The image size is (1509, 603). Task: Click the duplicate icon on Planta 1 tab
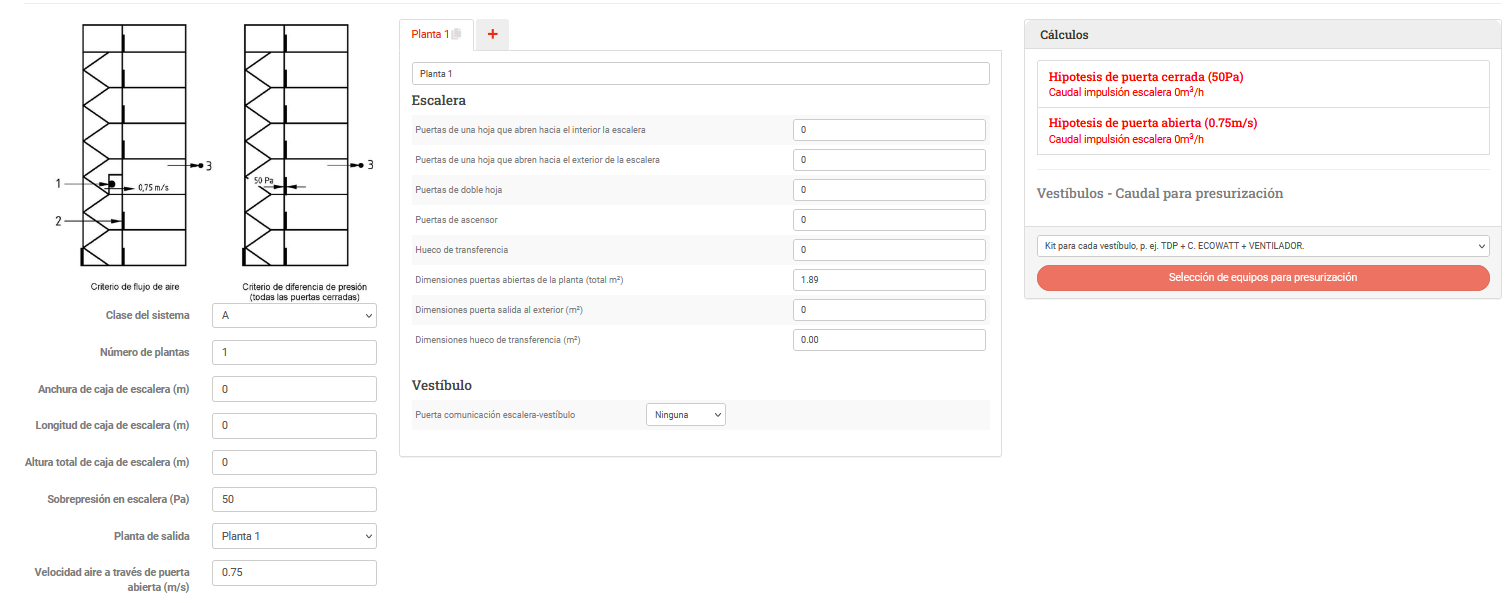coord(457,34)
